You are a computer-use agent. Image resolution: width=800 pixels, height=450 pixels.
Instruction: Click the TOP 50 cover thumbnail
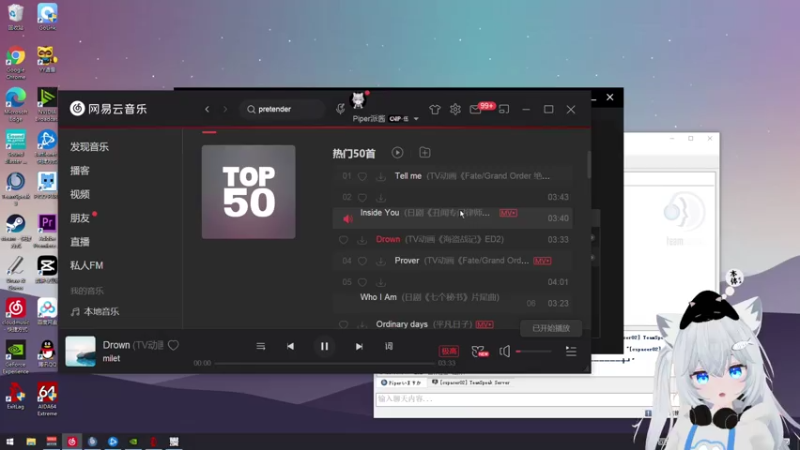(248, 192)
